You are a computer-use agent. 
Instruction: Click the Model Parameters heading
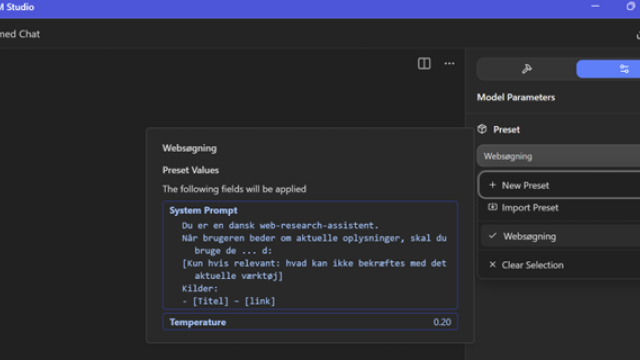click(x=516, y=98)
